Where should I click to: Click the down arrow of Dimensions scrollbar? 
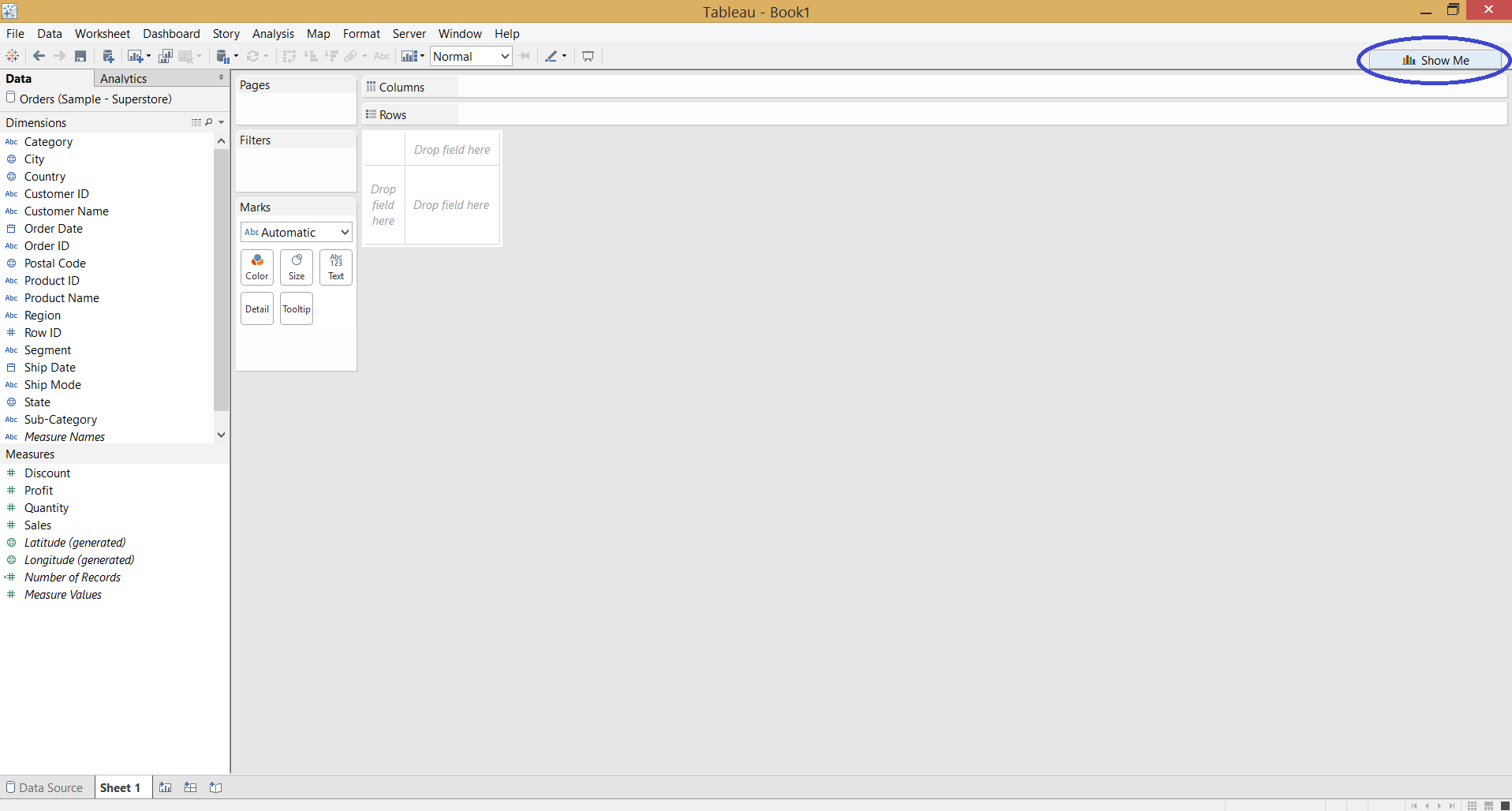click(221, 435)
